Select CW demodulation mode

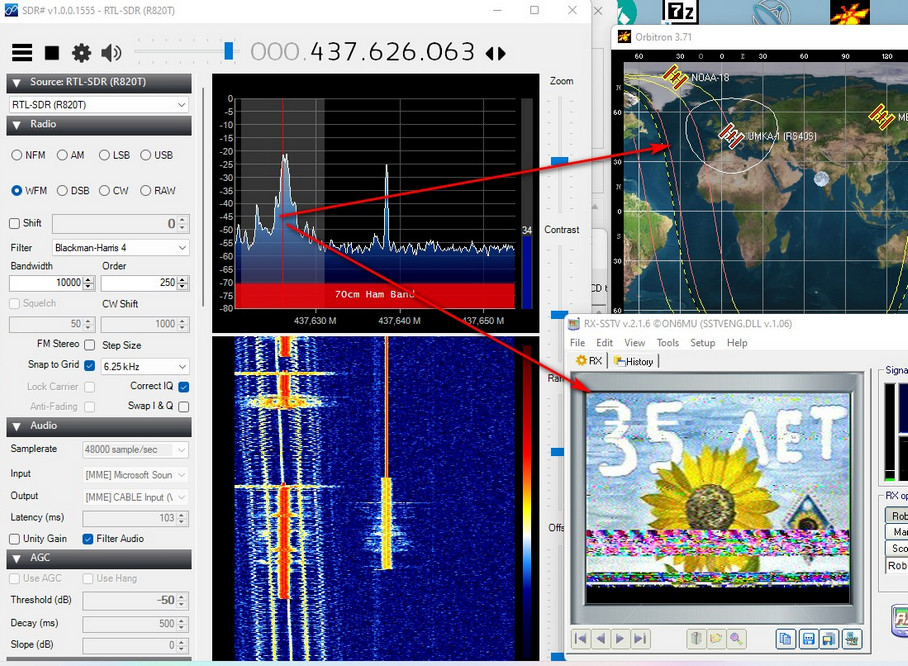[104, 191]
